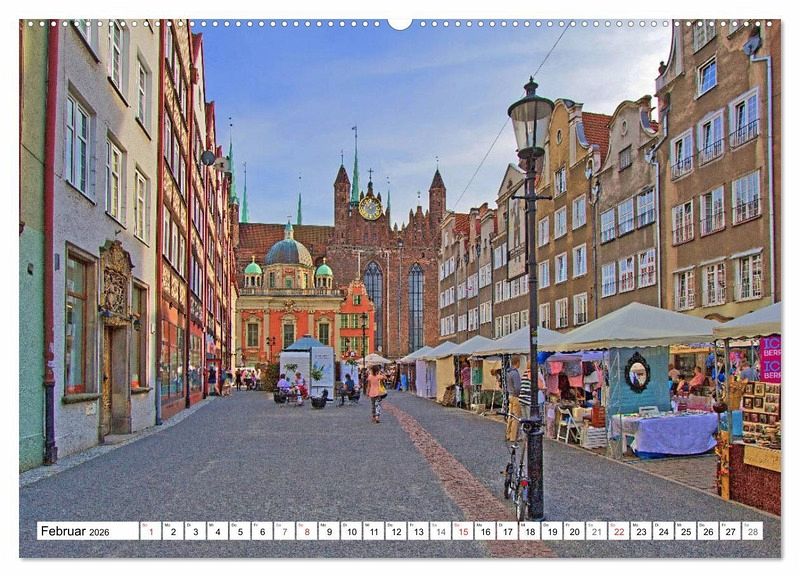
Task: Select day 11 in the date row
Action: point(373,531)
